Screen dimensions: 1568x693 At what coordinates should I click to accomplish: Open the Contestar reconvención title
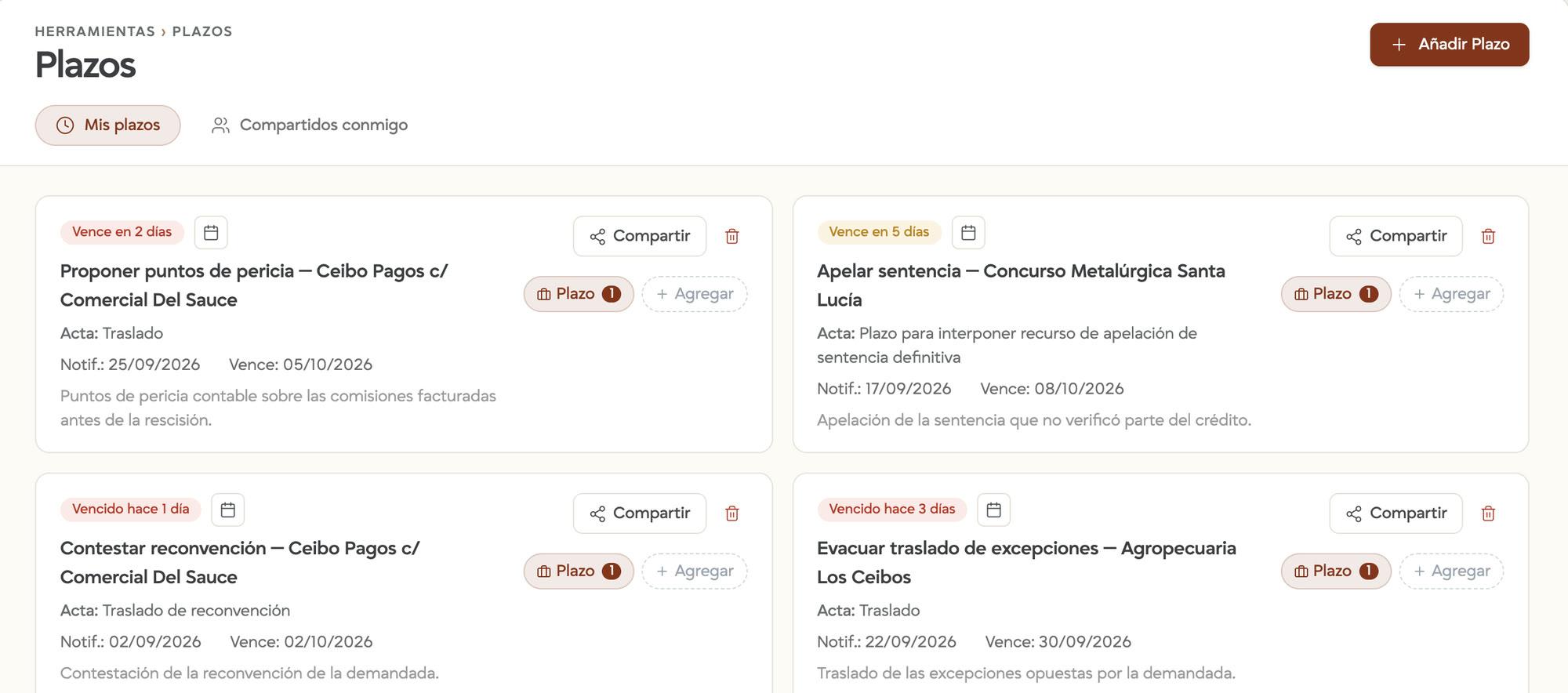240,563
